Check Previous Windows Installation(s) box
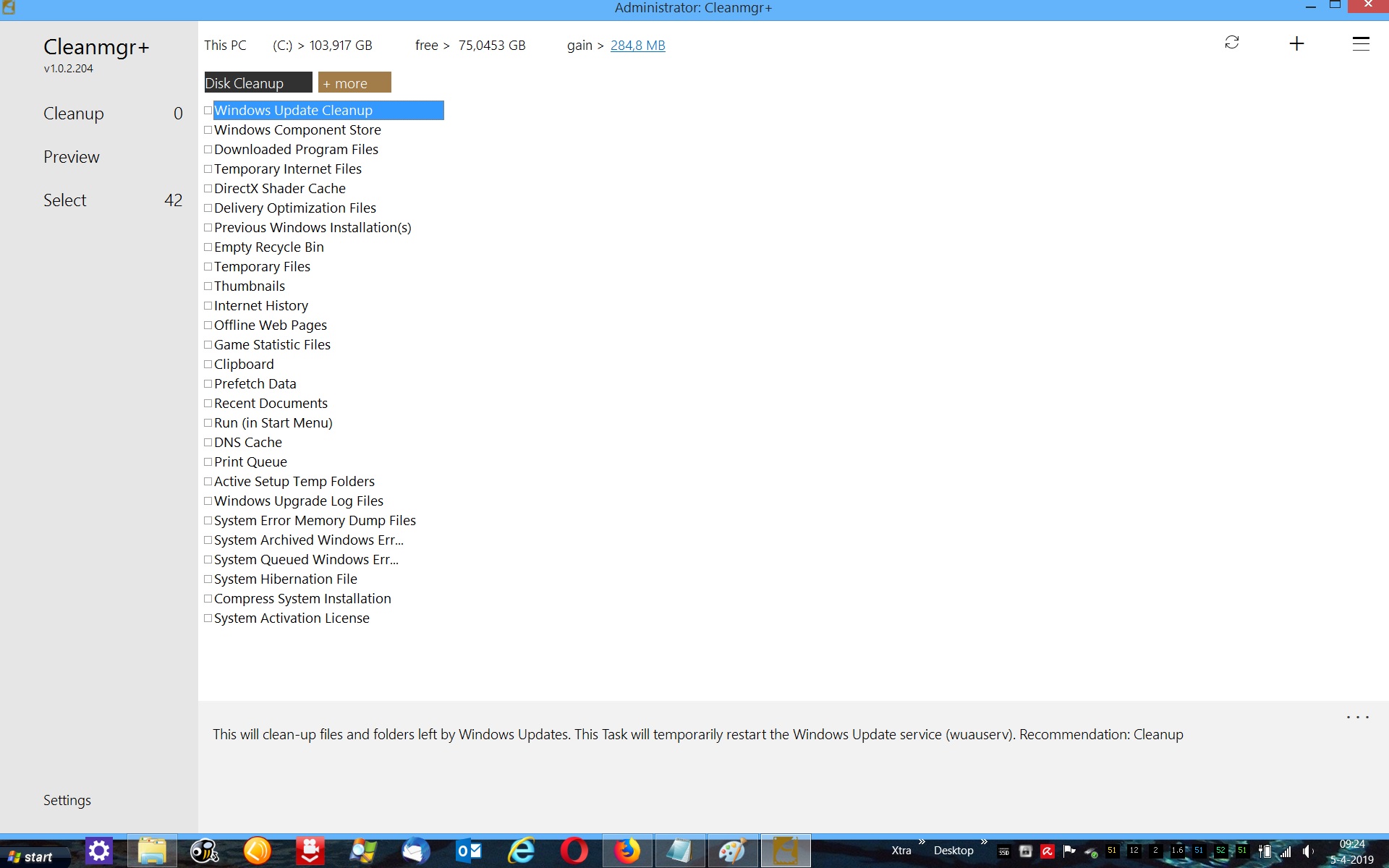This screenshot has height=868, width=1389. 208,228
